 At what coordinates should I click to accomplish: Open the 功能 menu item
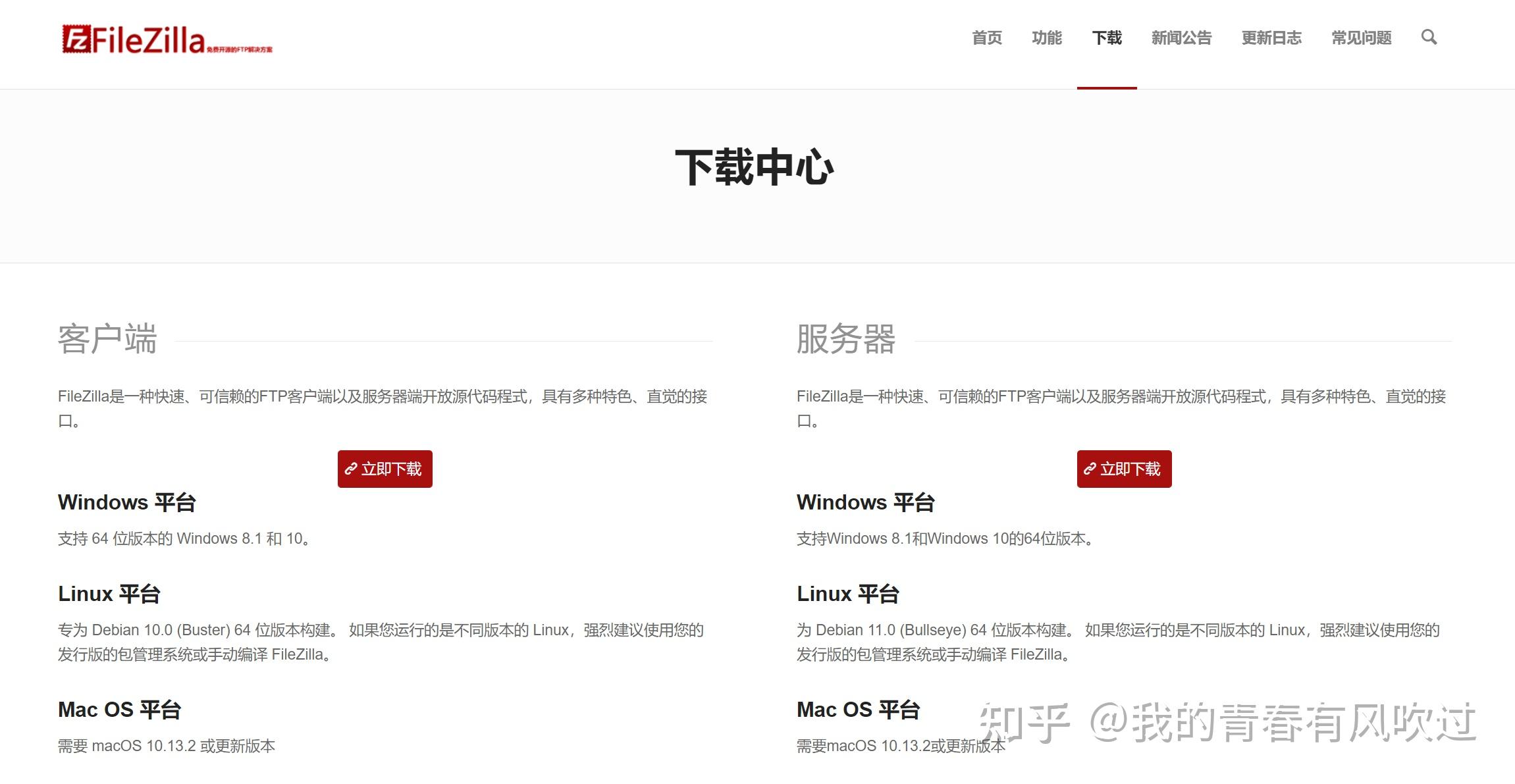pos(1046,38)
